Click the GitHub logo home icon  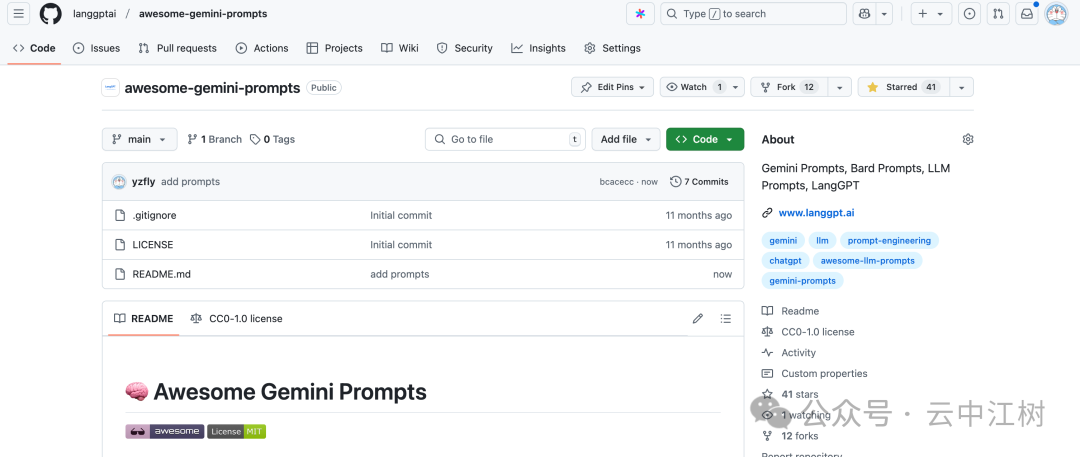pos(50,14)
